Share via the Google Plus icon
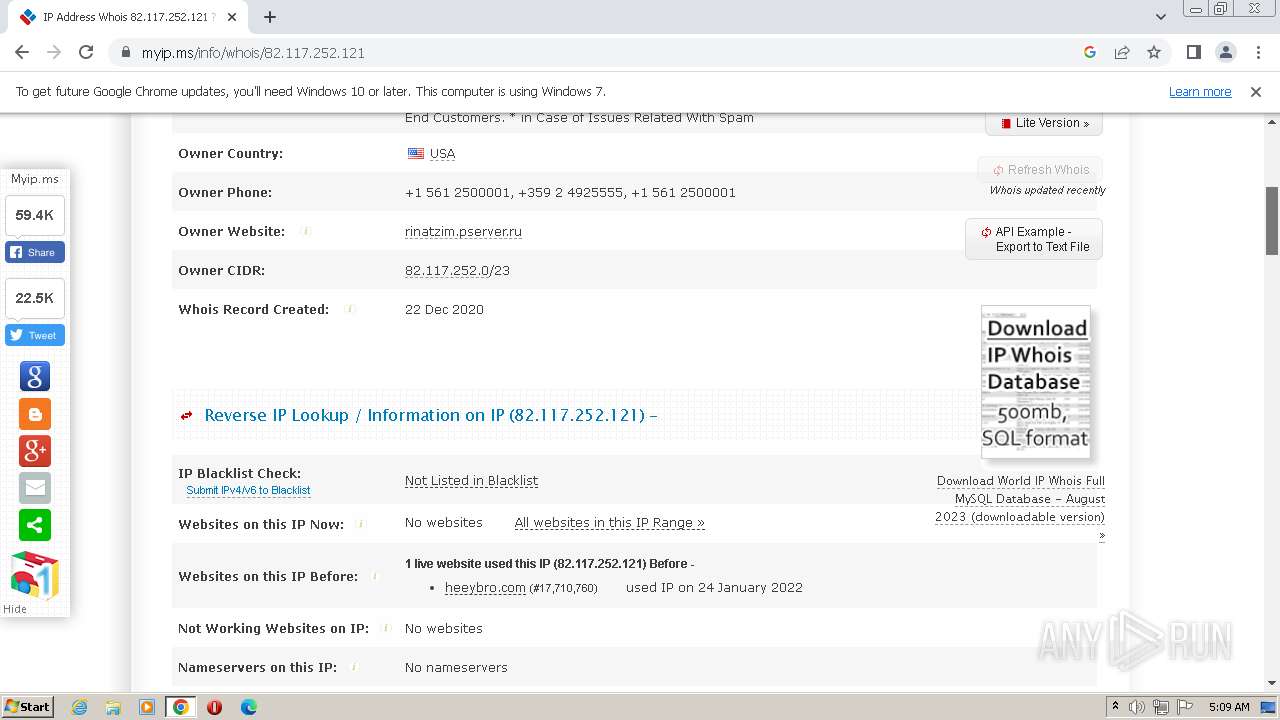 (x=35, y=451)
